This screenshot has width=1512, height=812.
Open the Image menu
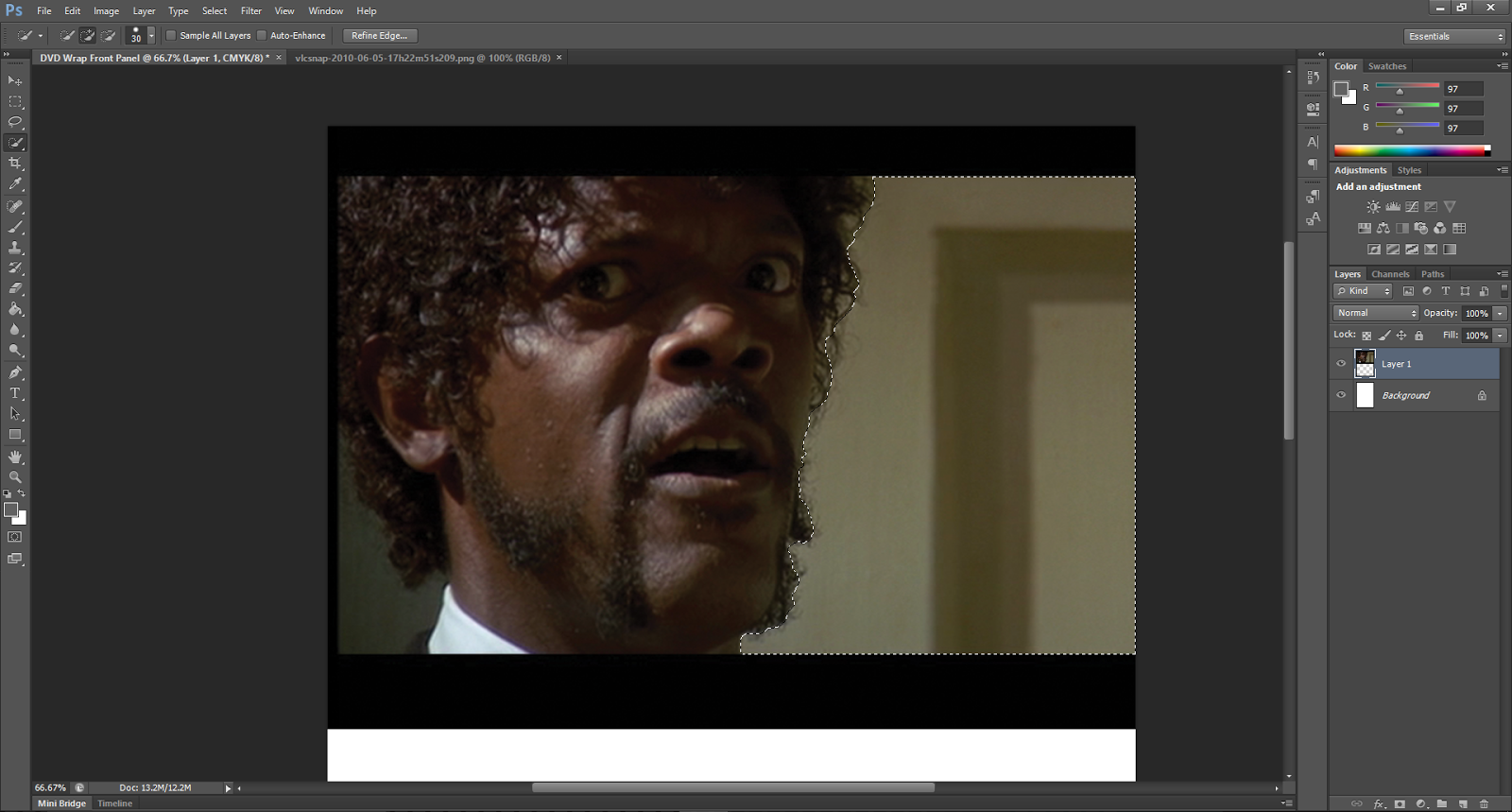pos(106,11)
